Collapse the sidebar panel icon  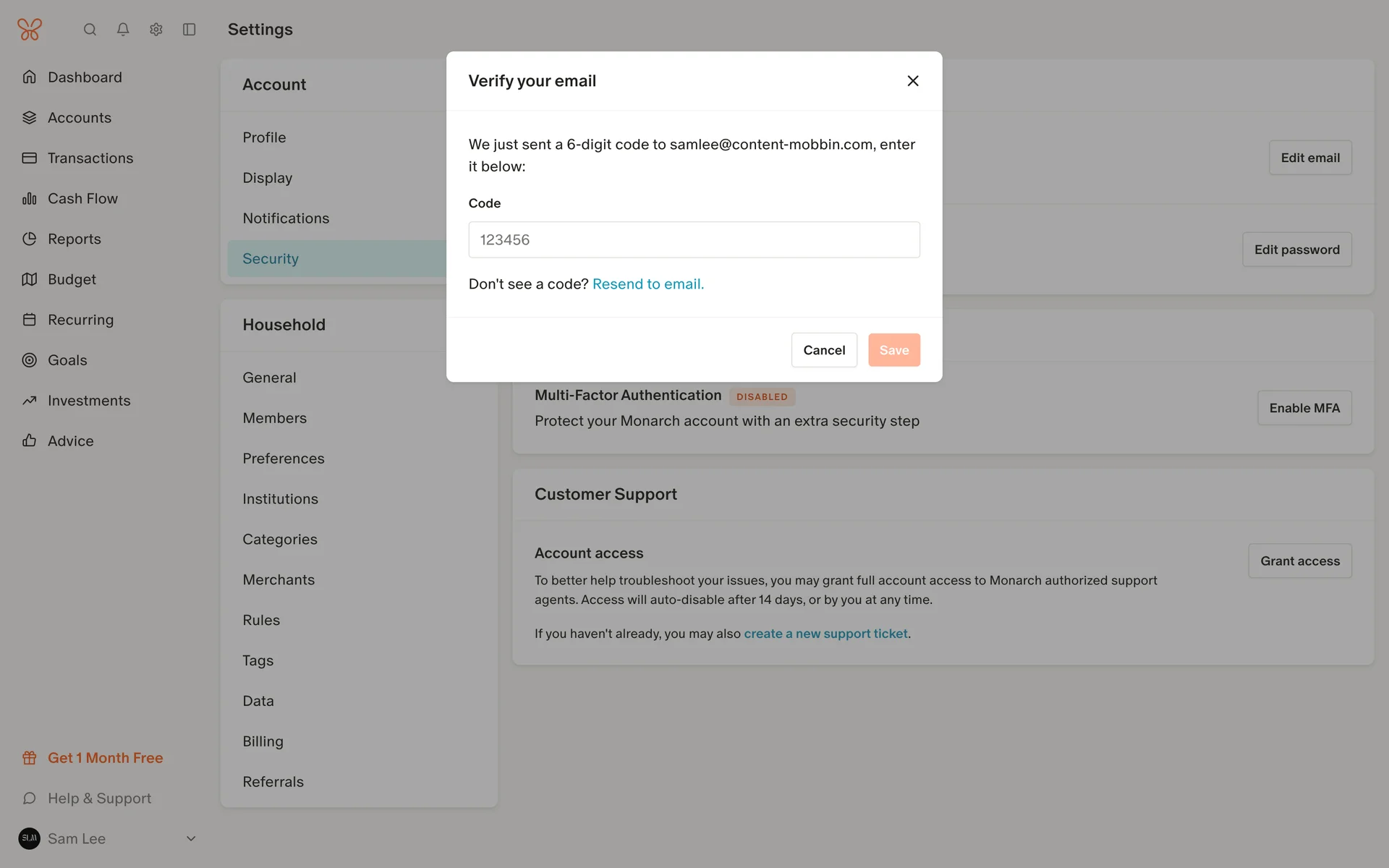[190, 30]
